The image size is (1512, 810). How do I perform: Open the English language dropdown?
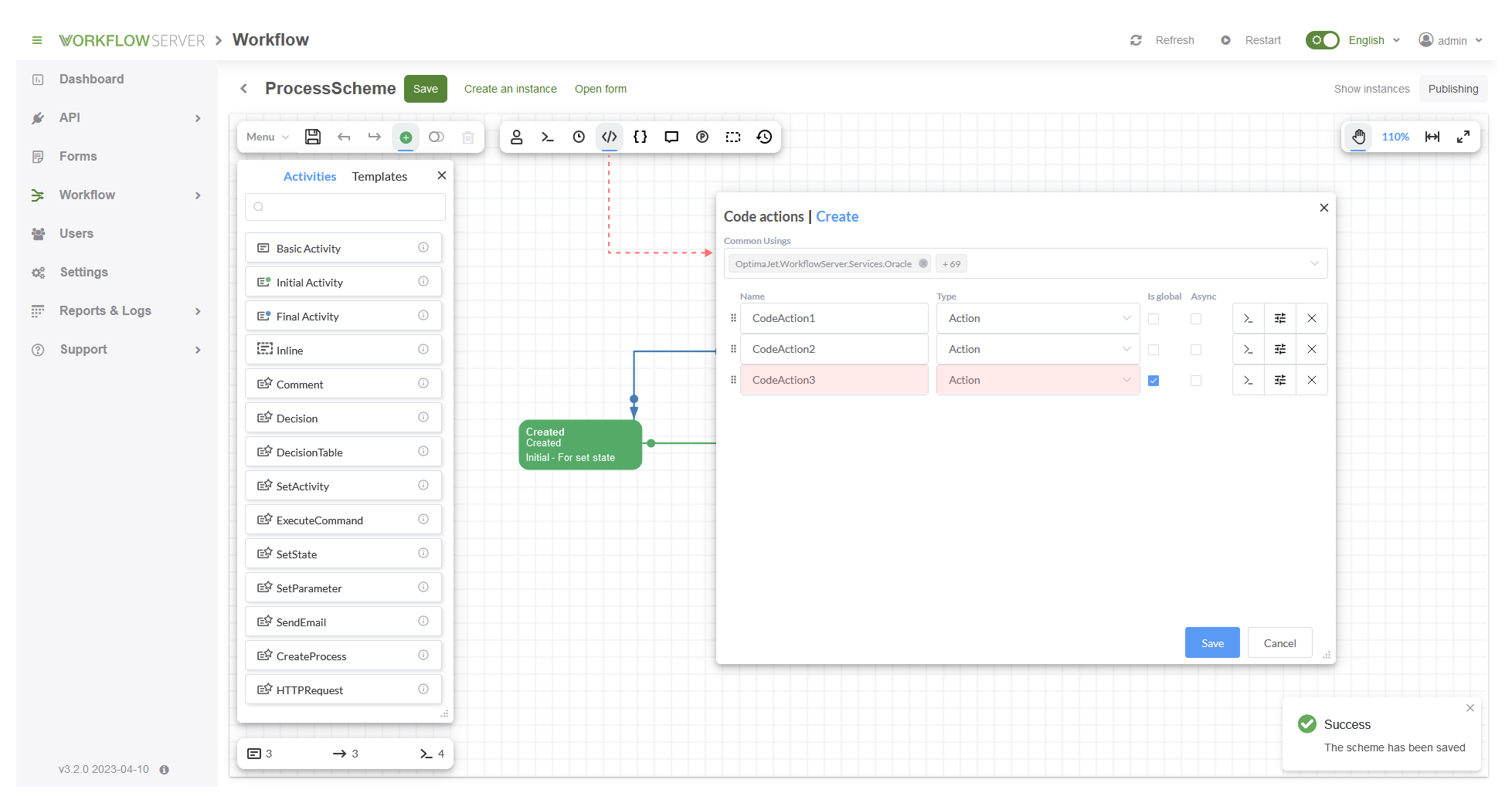pyautogui.click(x=1374, y=40)
